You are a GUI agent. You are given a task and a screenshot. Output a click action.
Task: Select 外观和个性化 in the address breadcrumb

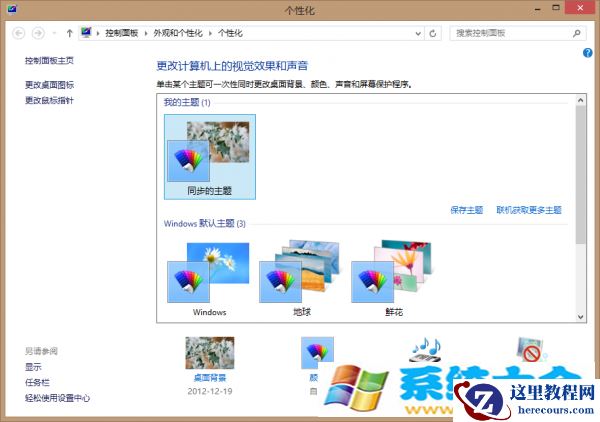(178, 33)
